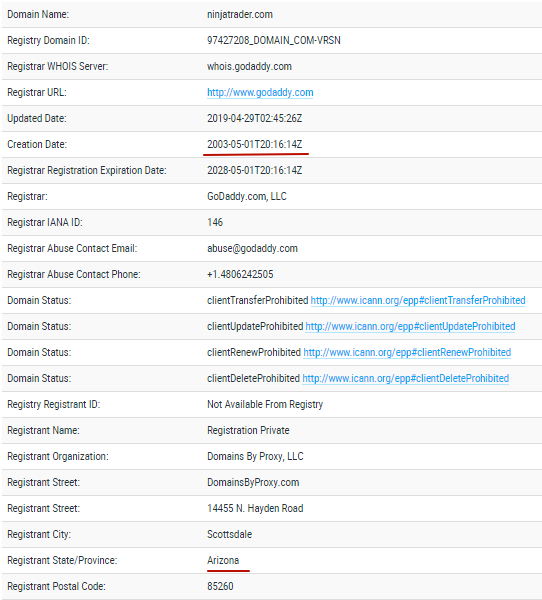Click the Registrar IANA ID label
The width and height of the screenshot is (542, 600).
45,222
